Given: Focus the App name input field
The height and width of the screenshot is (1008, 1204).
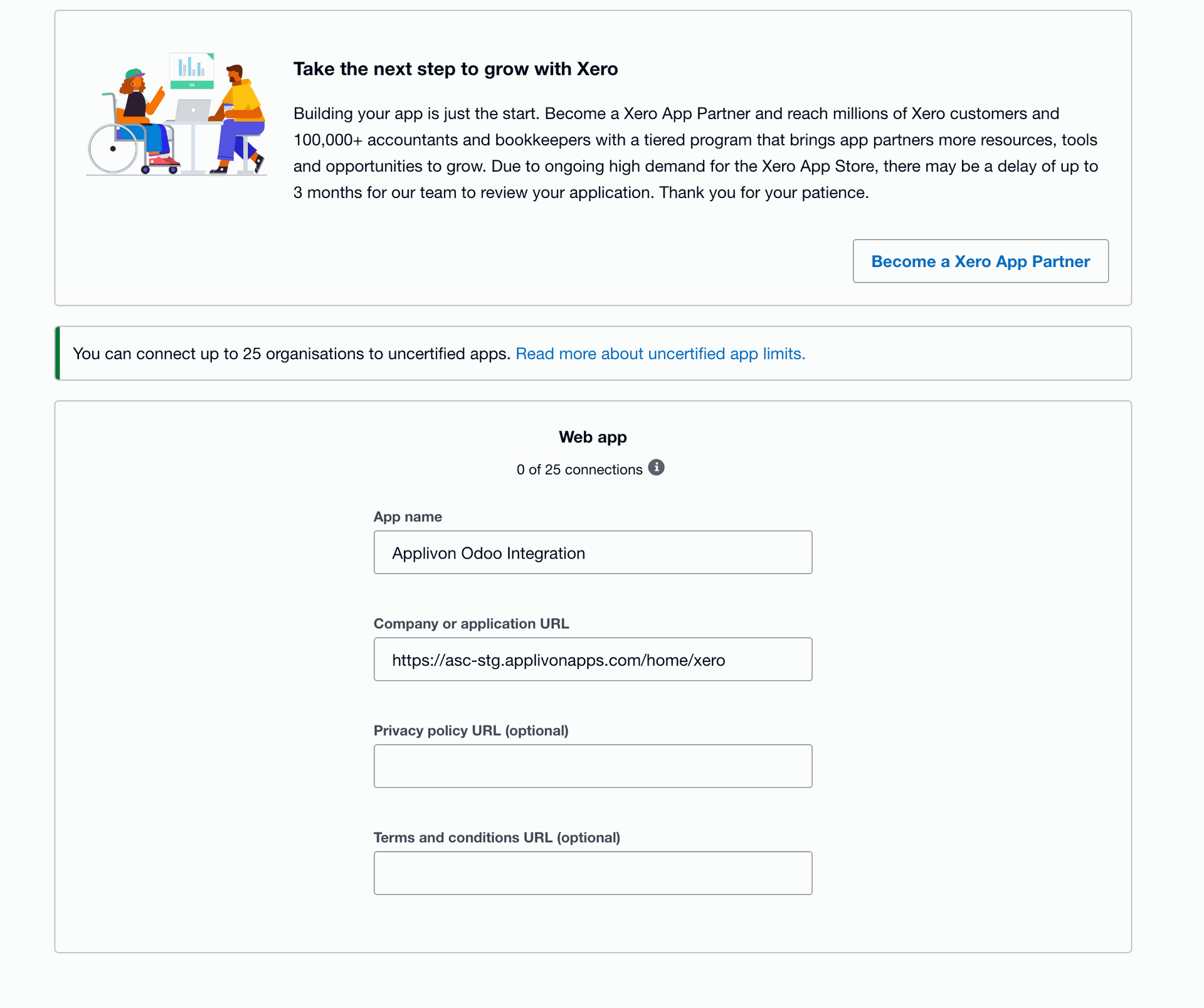Looking at the screenshot, I should (593, 553).
